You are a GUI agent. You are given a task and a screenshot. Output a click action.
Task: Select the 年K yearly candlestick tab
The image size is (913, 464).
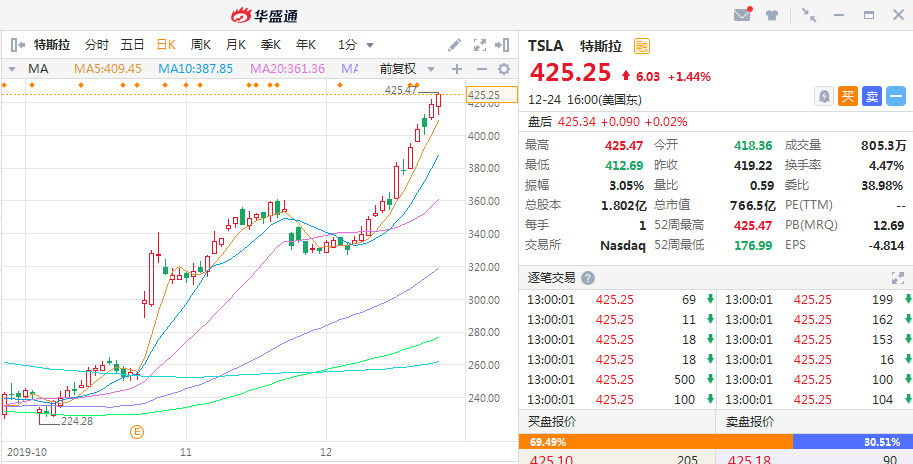click(x=306, y=45)
